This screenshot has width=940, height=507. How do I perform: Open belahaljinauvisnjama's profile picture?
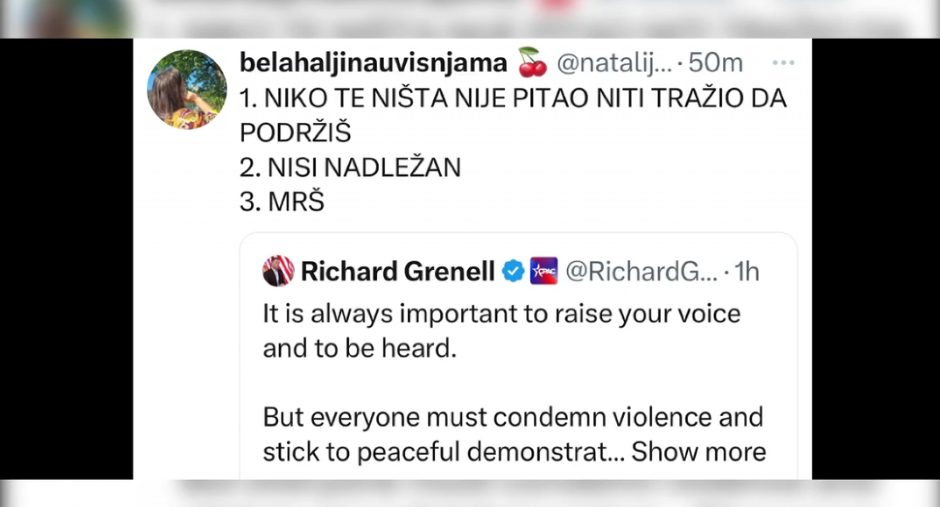click(x=187, y=89)
